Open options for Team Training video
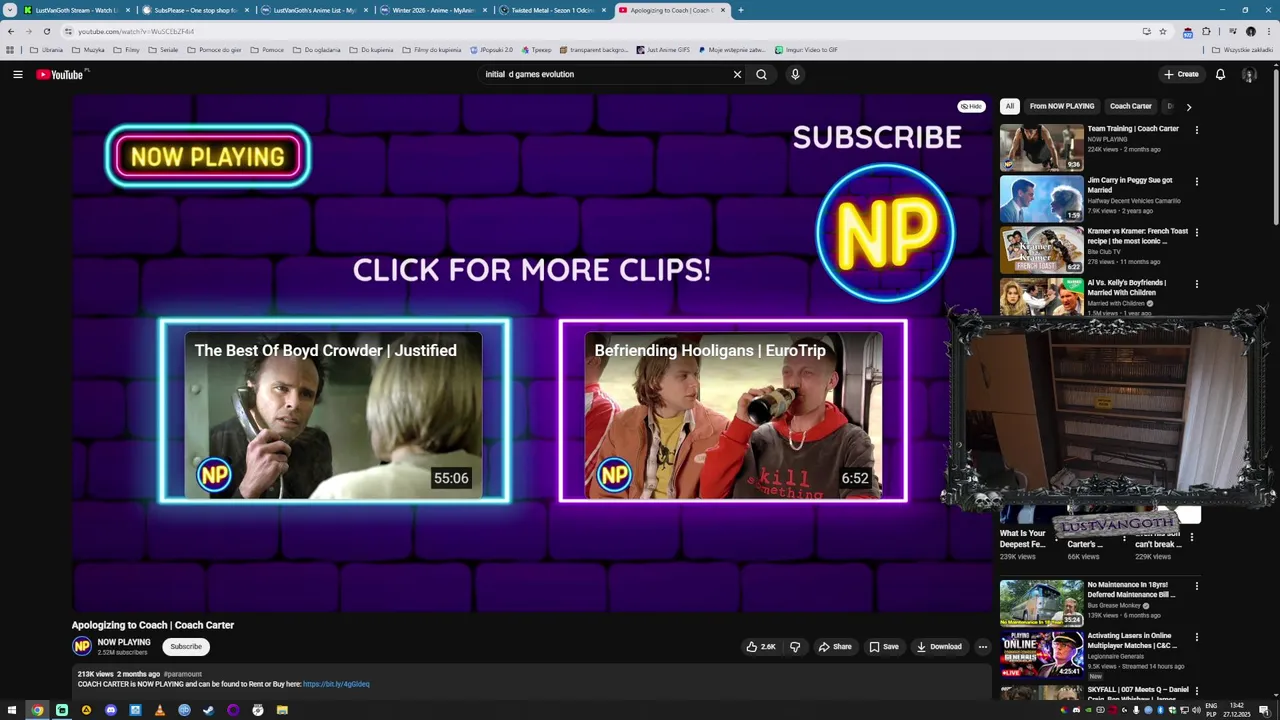This screenshot has width=1280, height=720. point(1196,129)
